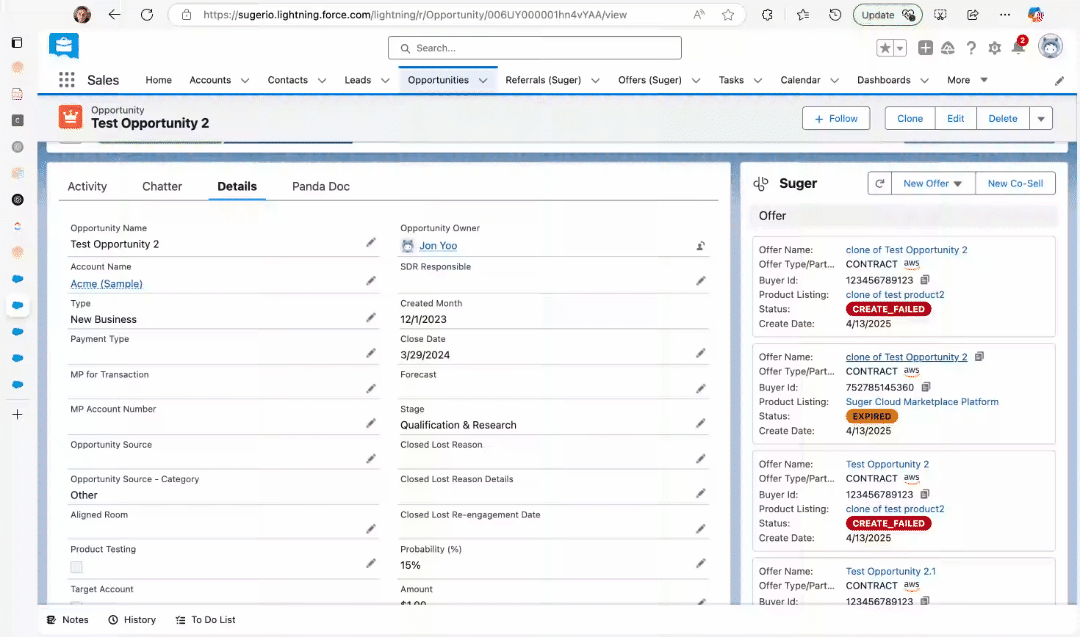
Task: Edit the Stage field pencil
Action: tap(700, 424)
